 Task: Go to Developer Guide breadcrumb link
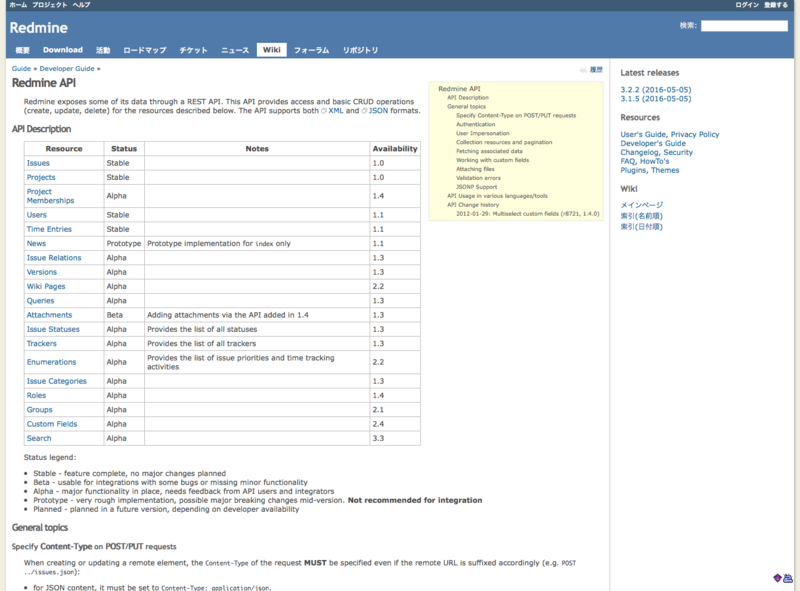(67, 68)
